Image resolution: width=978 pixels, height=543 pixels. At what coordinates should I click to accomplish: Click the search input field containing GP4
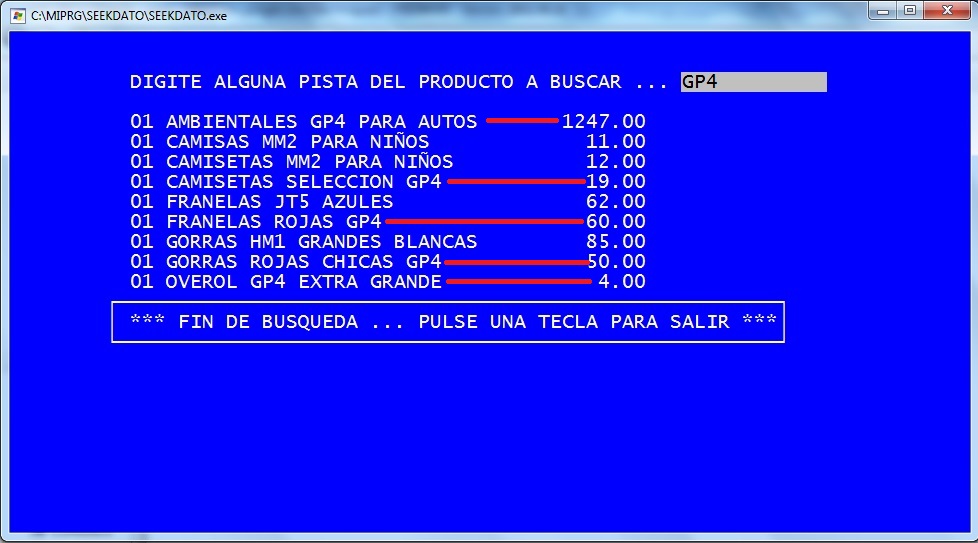tap(753, 82)
